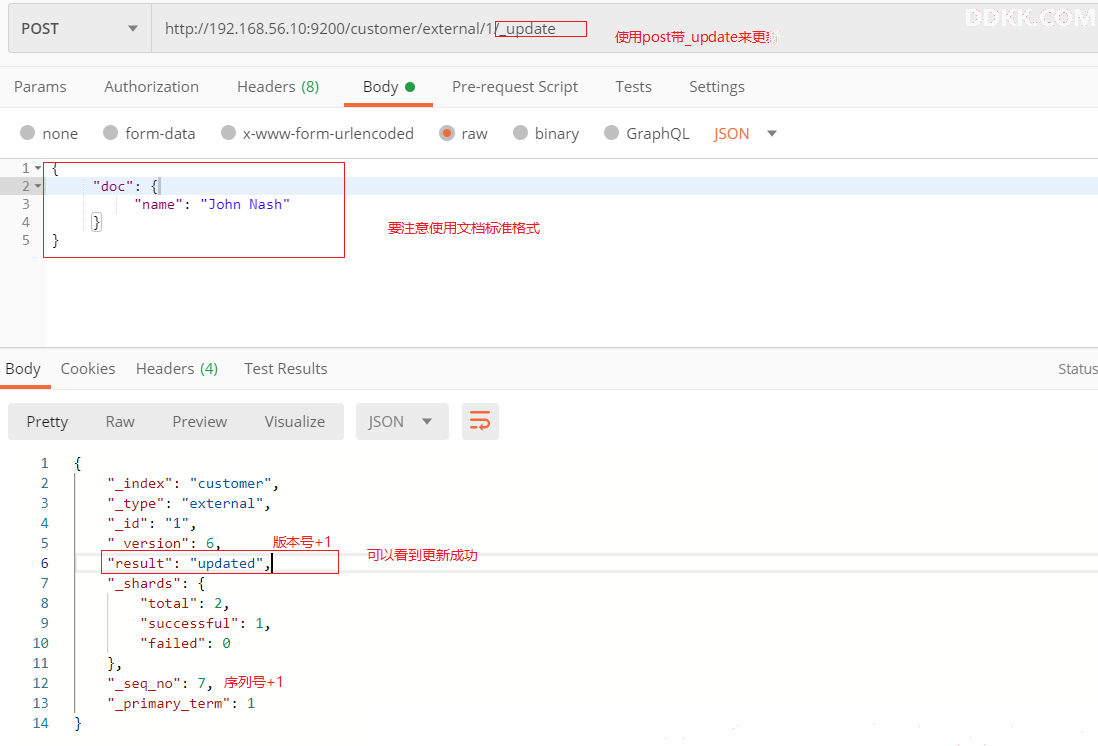1098x746 pixels.
Task: Open the POST method dropdown
Action: [79, 29]
